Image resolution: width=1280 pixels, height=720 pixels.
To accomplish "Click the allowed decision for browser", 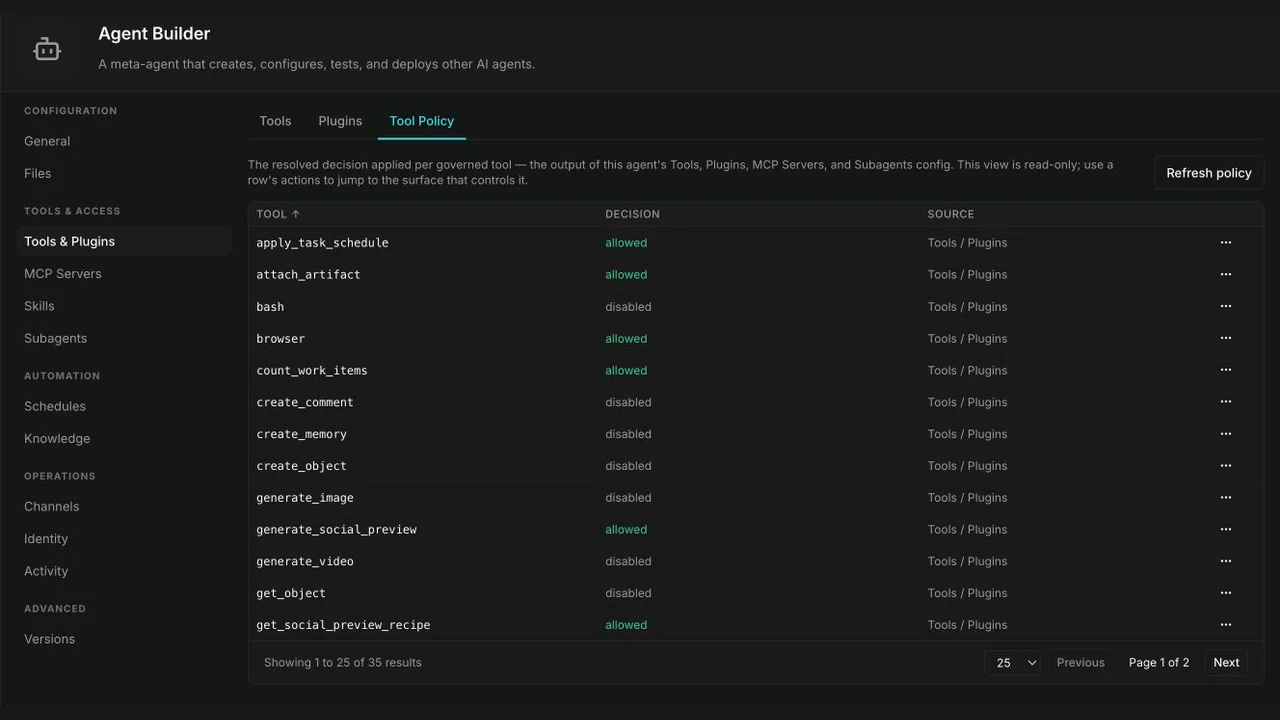I will [x=626, y=339].
